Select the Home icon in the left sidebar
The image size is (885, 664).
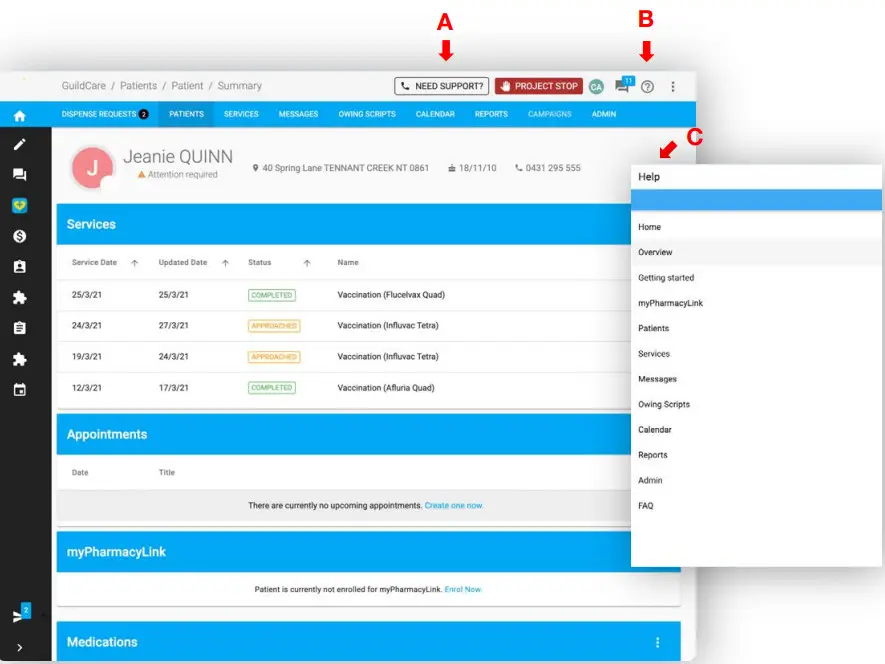pos(19,114)
